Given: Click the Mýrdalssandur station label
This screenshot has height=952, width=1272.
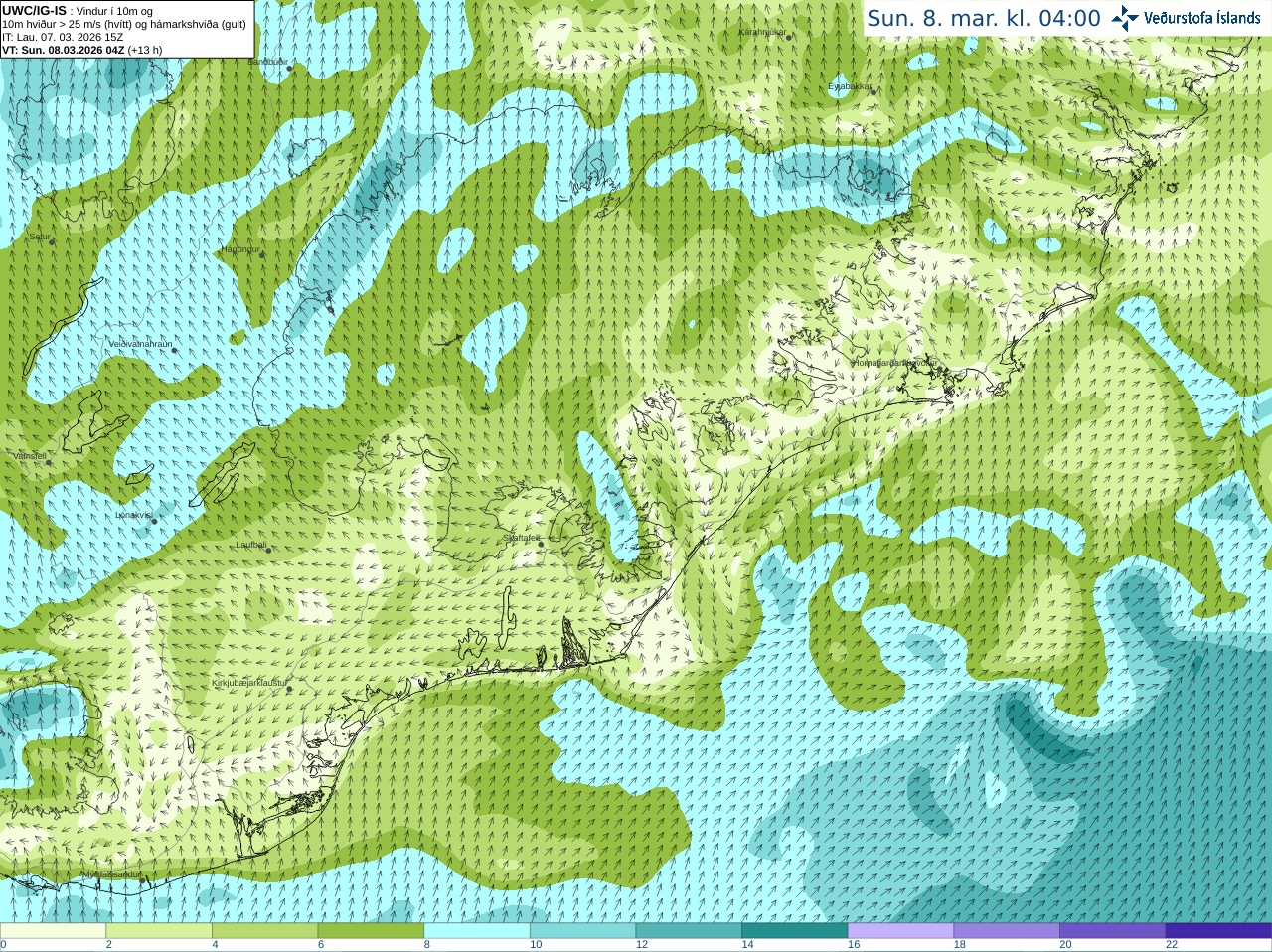Looking at the screenshot, I should tap(112, 873).
